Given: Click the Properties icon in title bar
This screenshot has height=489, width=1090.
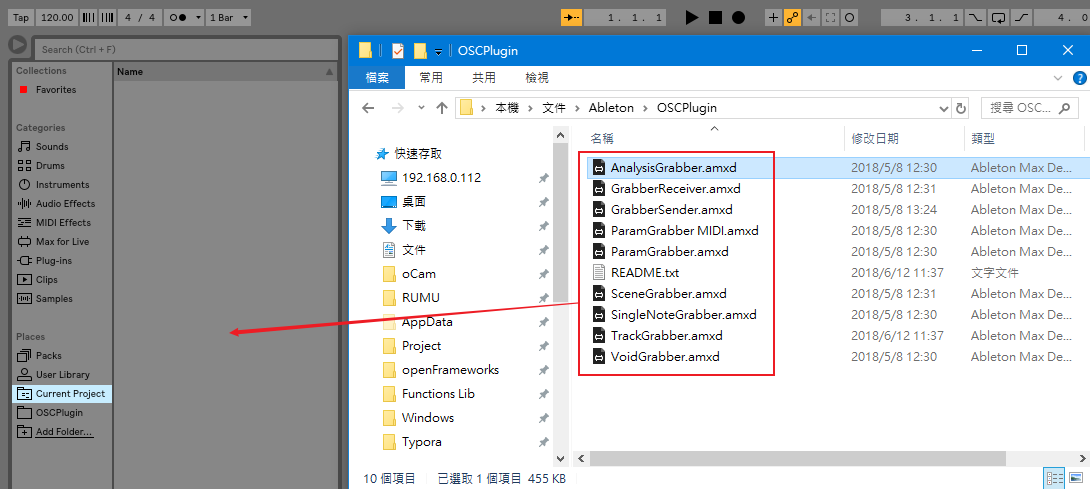Looking at the screenshot, I should (x=398, y=51).
